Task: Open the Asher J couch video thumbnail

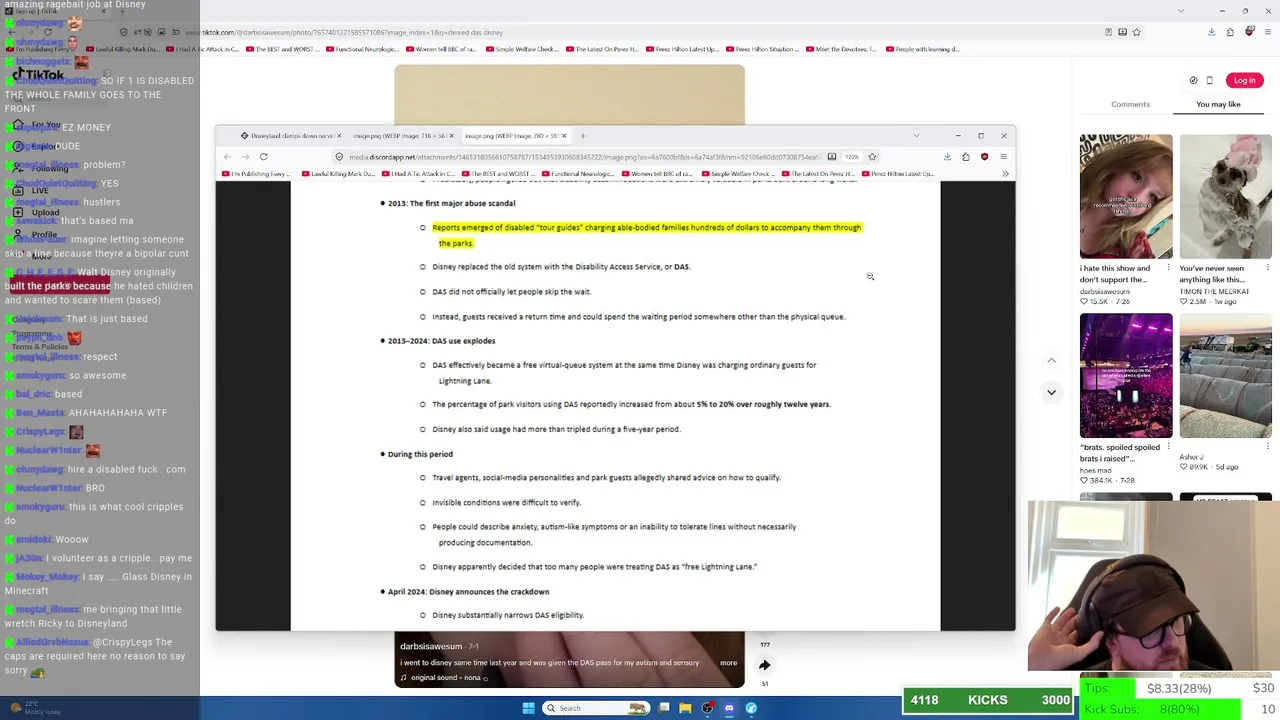Action: (1225, 375)
